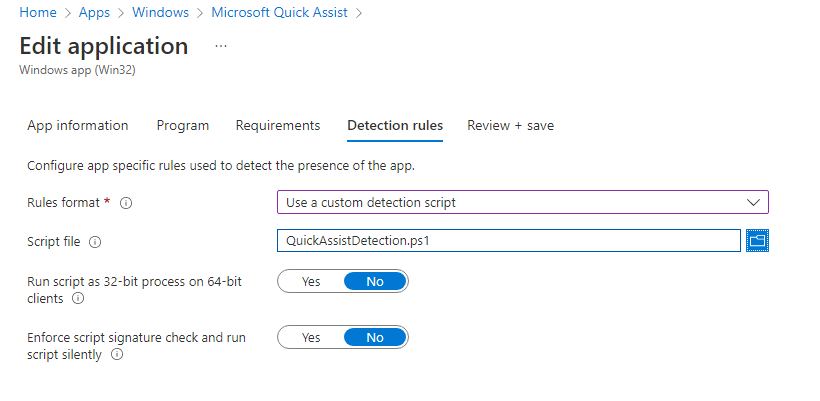Image resolution: width=820 pixels, height=401 pixels.
Task: Click the folder browse icon for Script file
Action: (757, 241)
